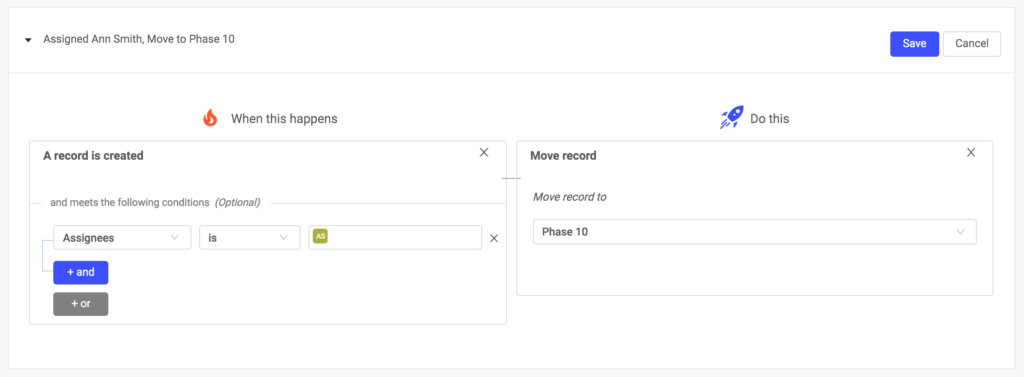
Task: Click the Save button
Action: [x=914, y=44]
